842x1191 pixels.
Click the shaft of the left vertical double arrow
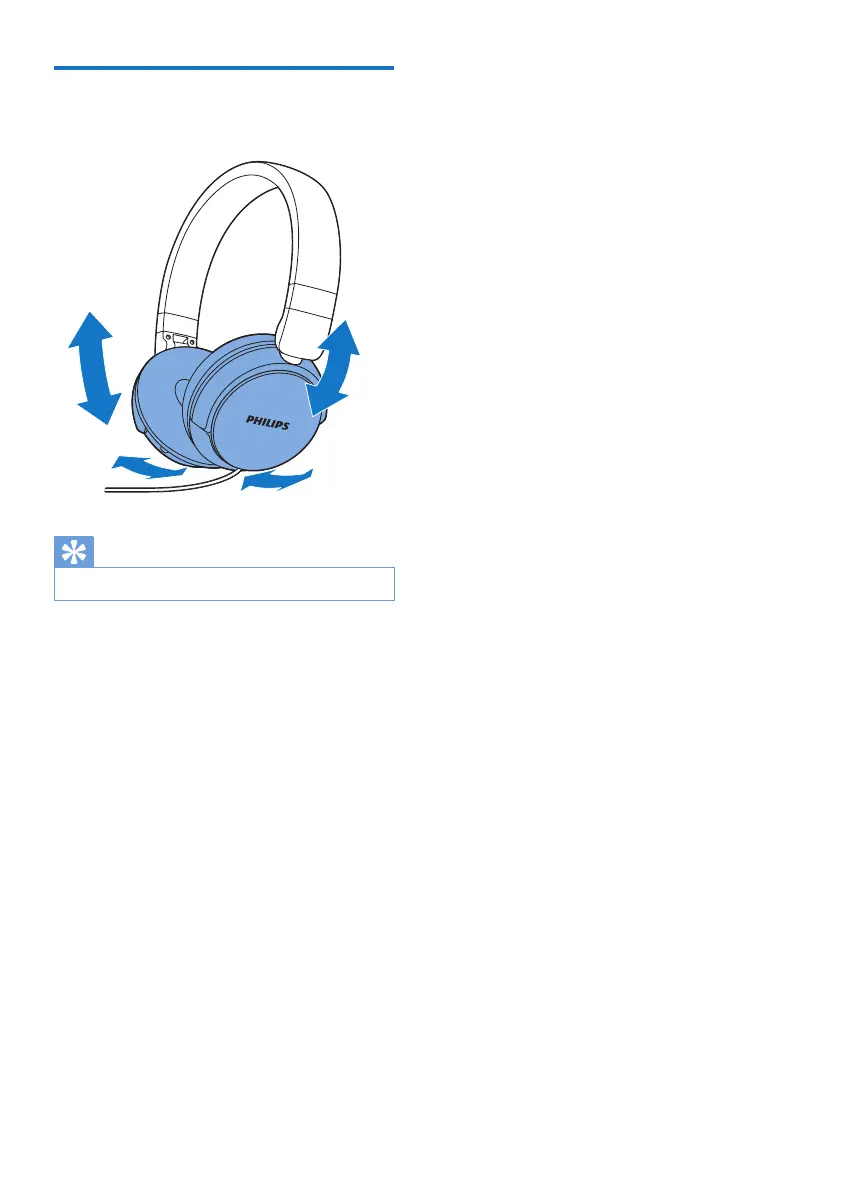96,370
